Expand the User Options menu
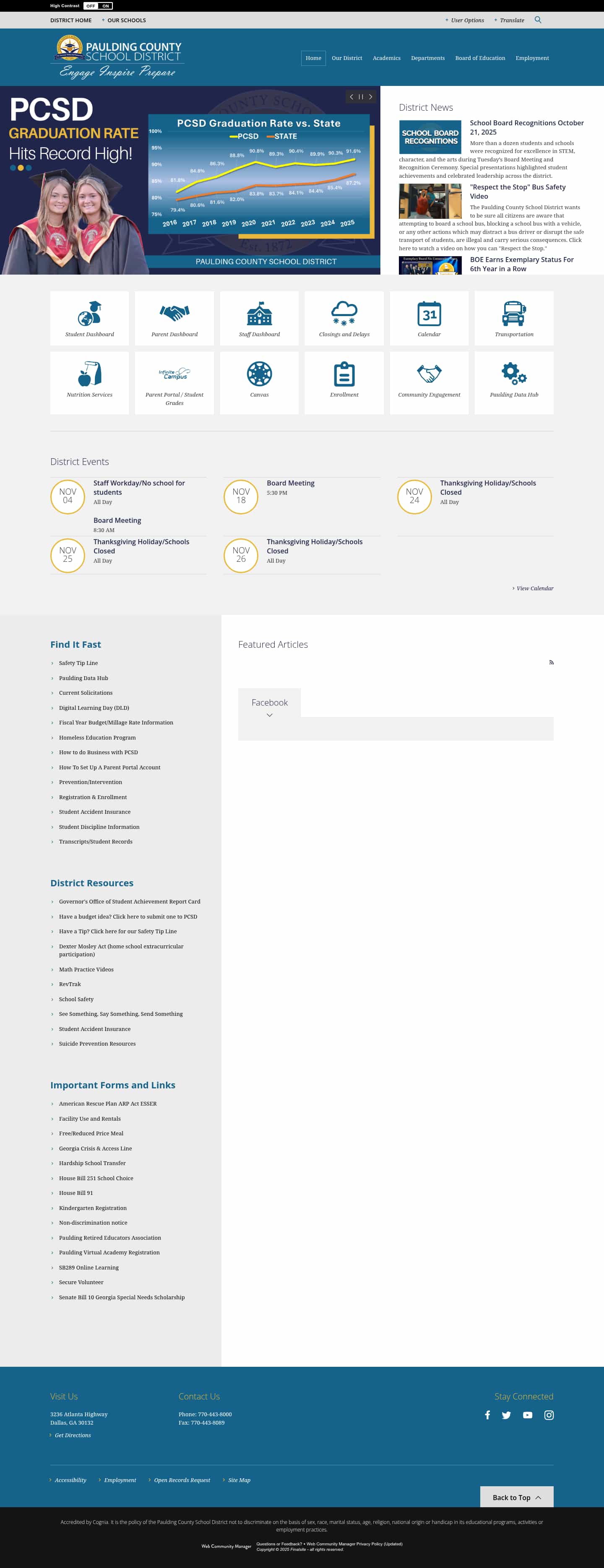Image resolution: width=604 pixels, height=1568 pixels. point(465,20)
